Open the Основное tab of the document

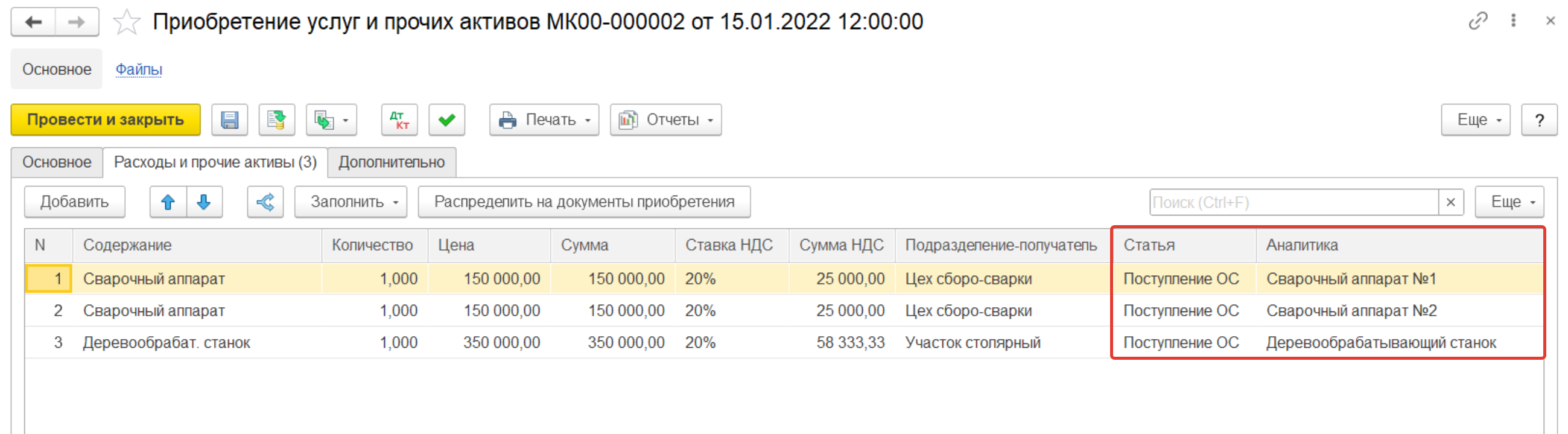(x=57, y=162)
